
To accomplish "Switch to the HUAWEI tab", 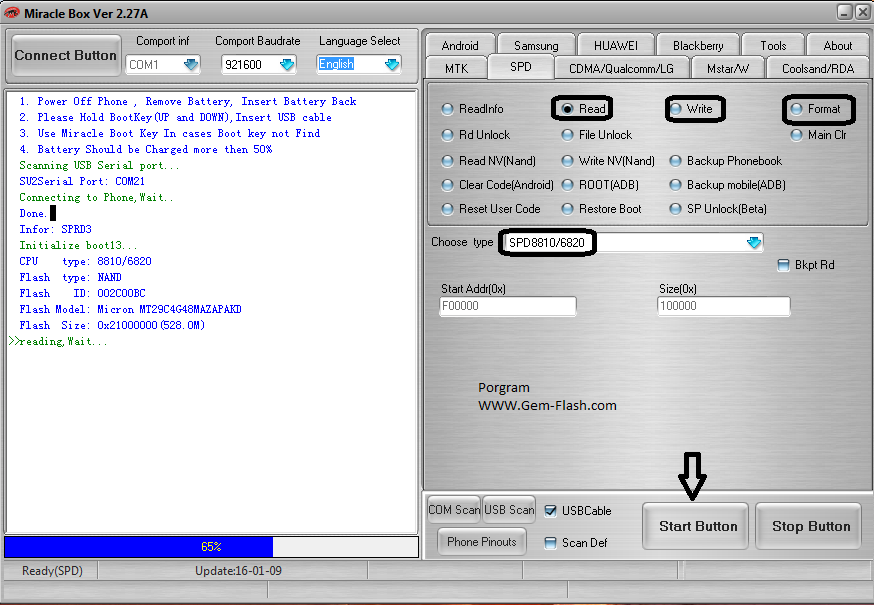I will pyautogui.click(x=616, y=46).
